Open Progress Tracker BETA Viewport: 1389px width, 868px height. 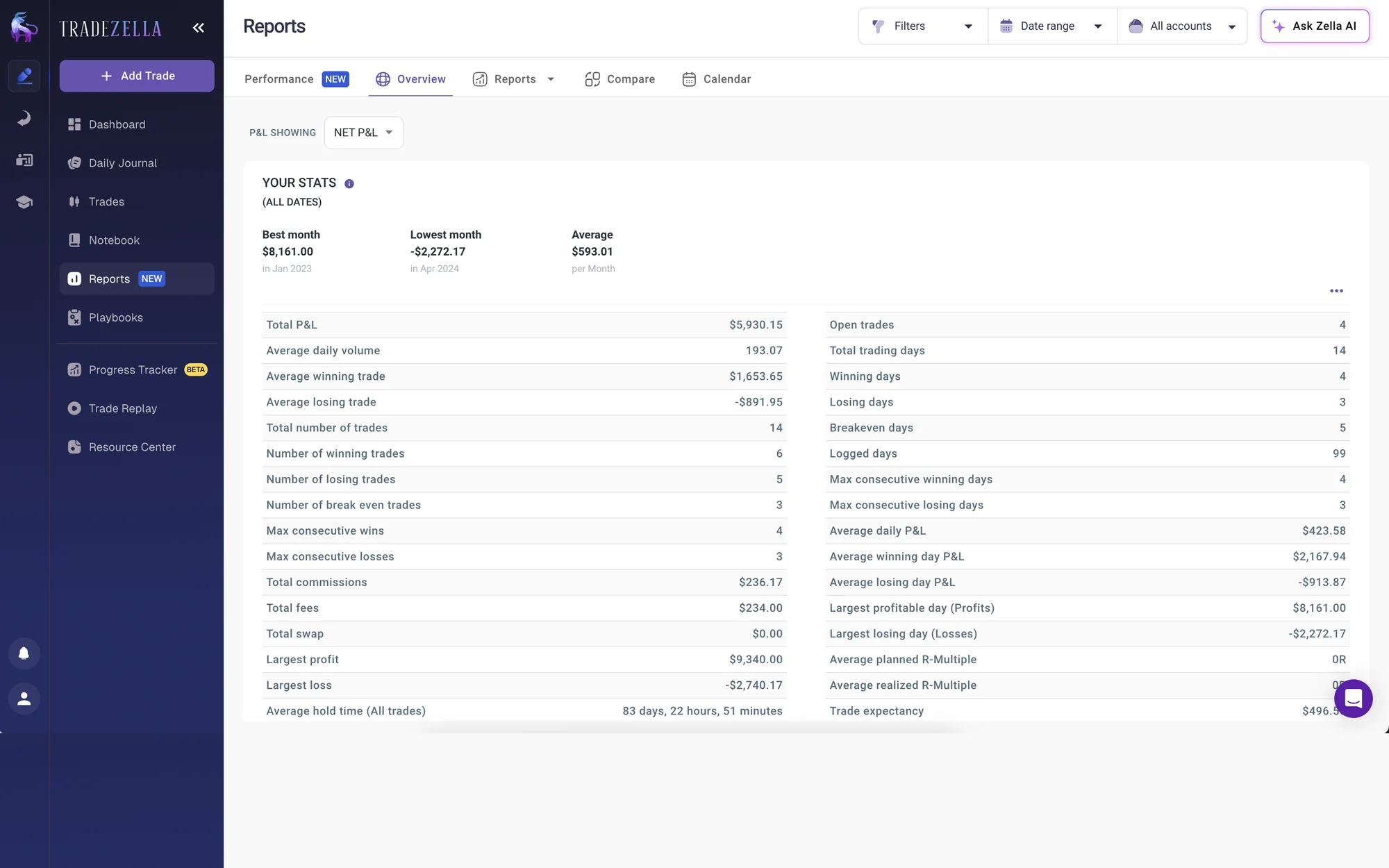pyautogui.click(x=137, y=369)
